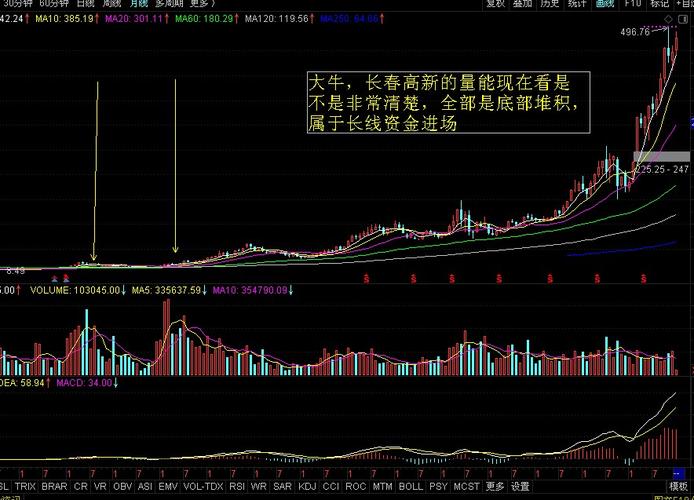Image resolution: width=694 pixels, height=500 pixels.
Task: Open F10 company info
Action: coord(633,4)
